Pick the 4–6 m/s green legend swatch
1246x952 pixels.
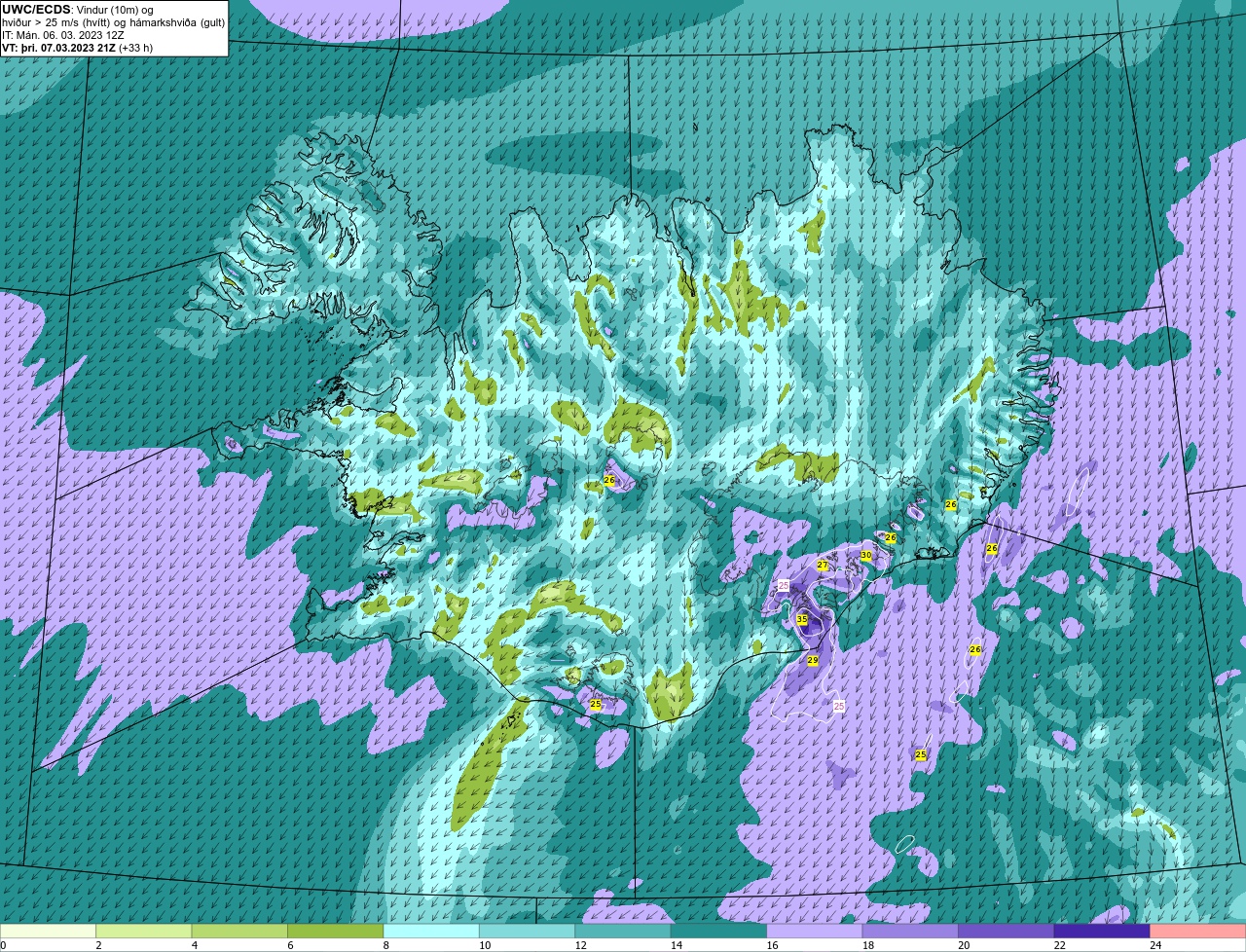[240, 932]
